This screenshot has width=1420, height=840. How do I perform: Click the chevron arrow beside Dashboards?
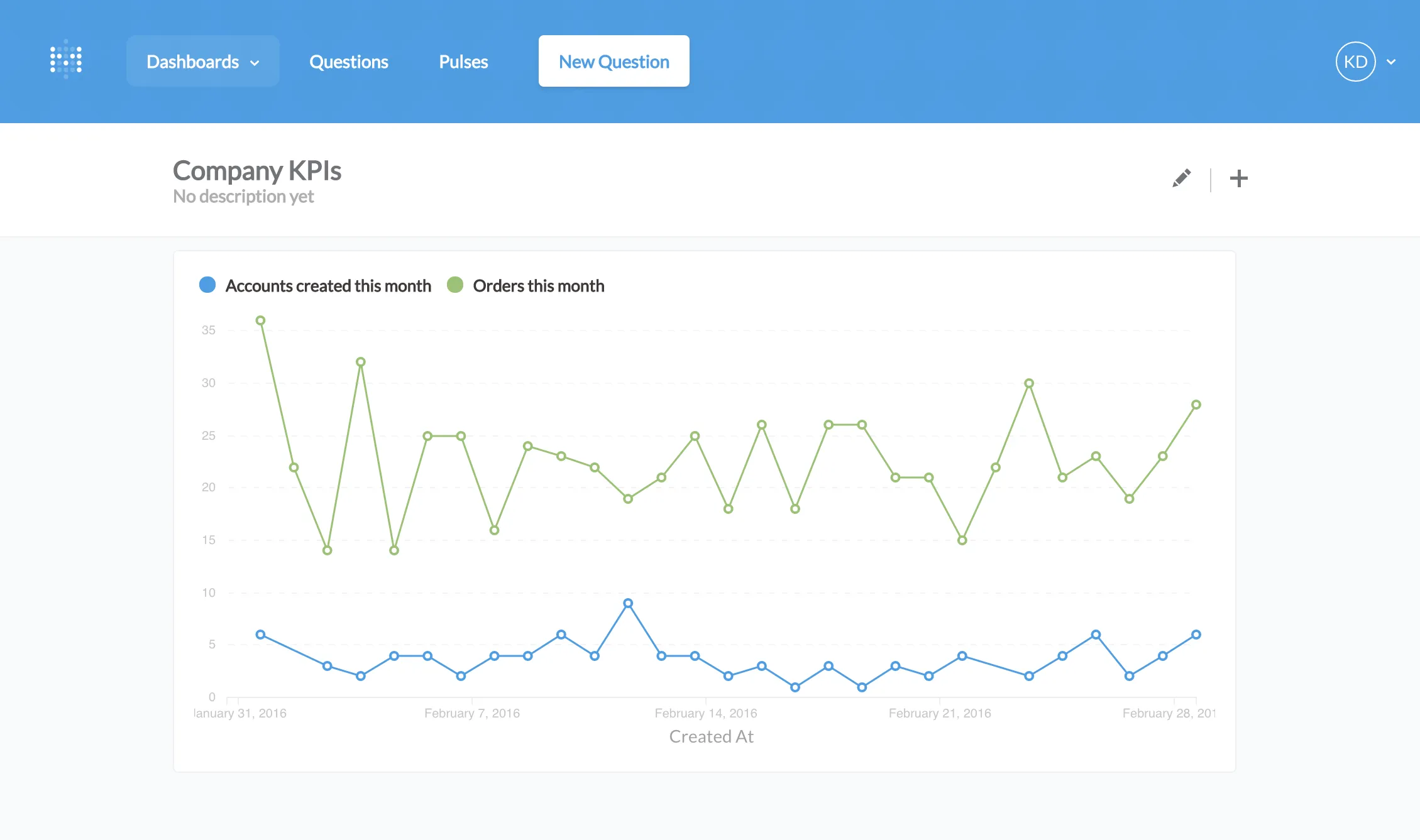255,63
